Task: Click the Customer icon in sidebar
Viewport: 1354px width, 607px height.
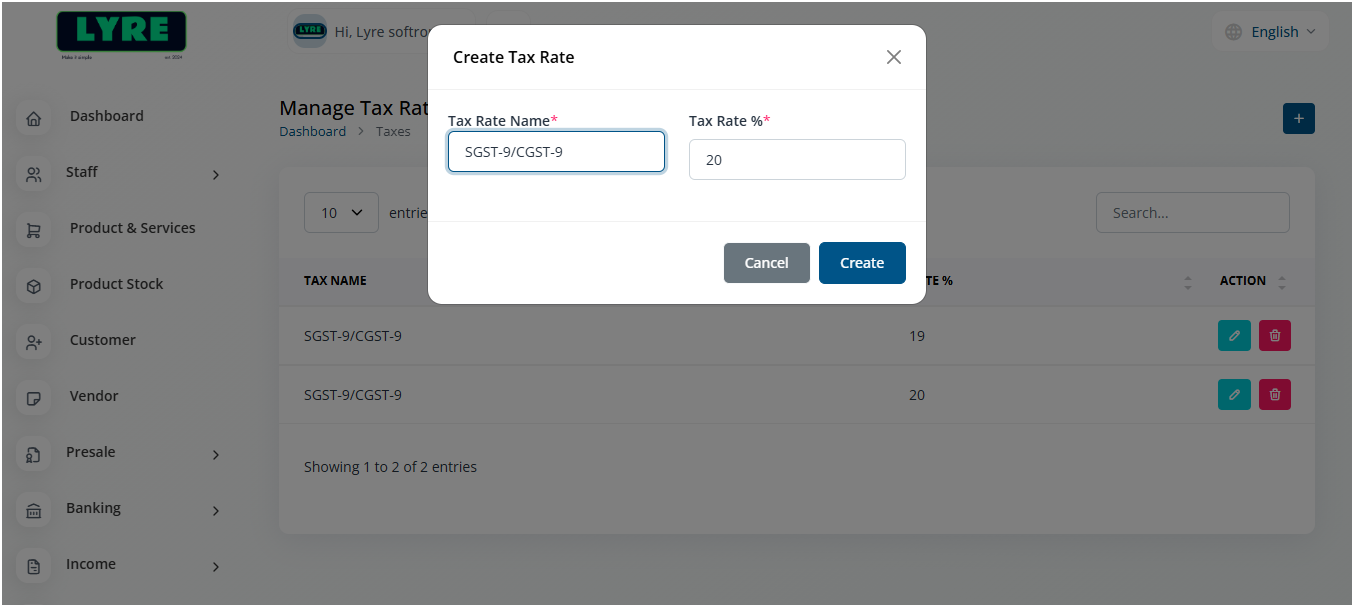Action: pyautogui.click(x=34, y=343)
